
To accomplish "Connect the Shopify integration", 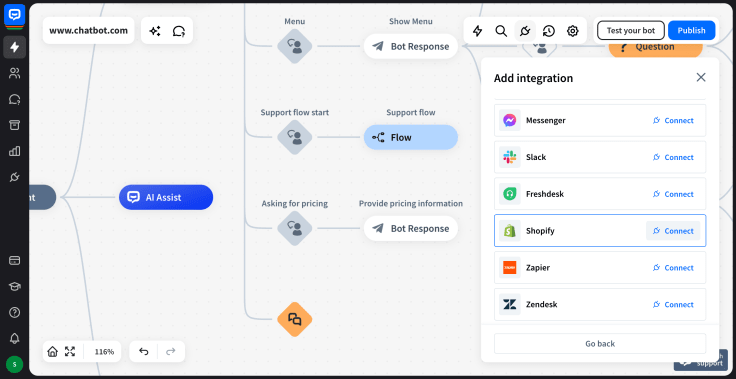I will [x=673, y=231].
